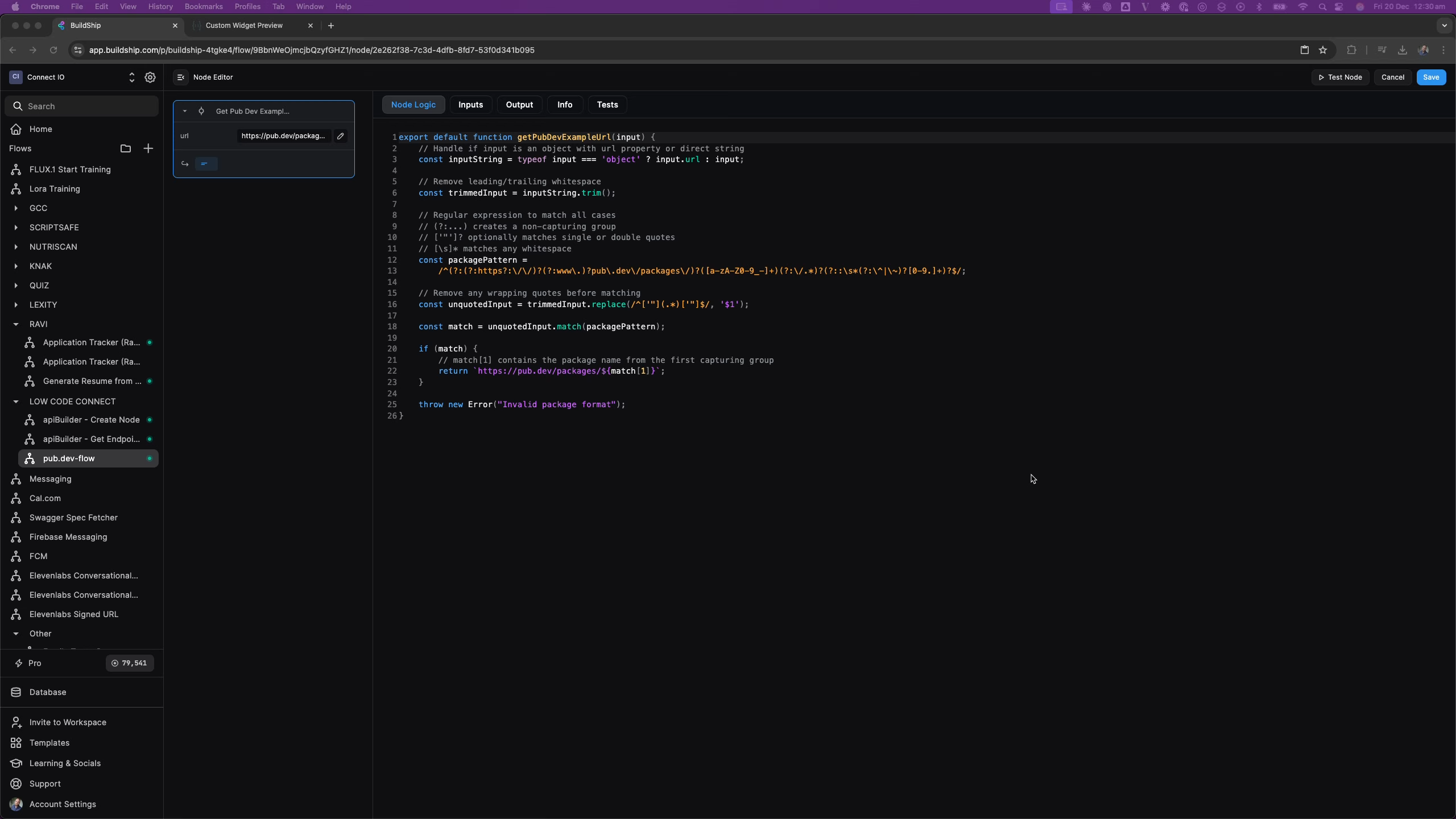Image resolution: width=1456 pixels, height=819 pixels.
Task: Toggle the node output rerouting arrow icon
Action: pyautogui.click(x=184, y=164)
